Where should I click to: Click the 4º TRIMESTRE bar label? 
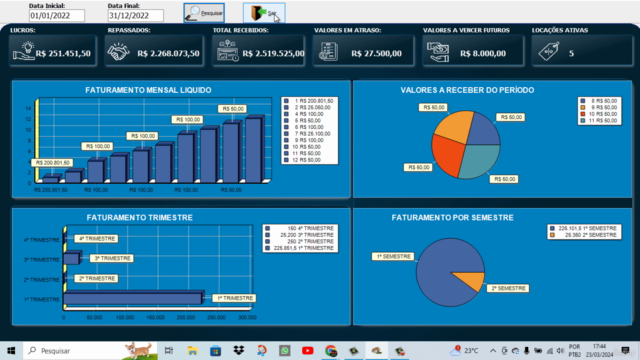point(96,238)
